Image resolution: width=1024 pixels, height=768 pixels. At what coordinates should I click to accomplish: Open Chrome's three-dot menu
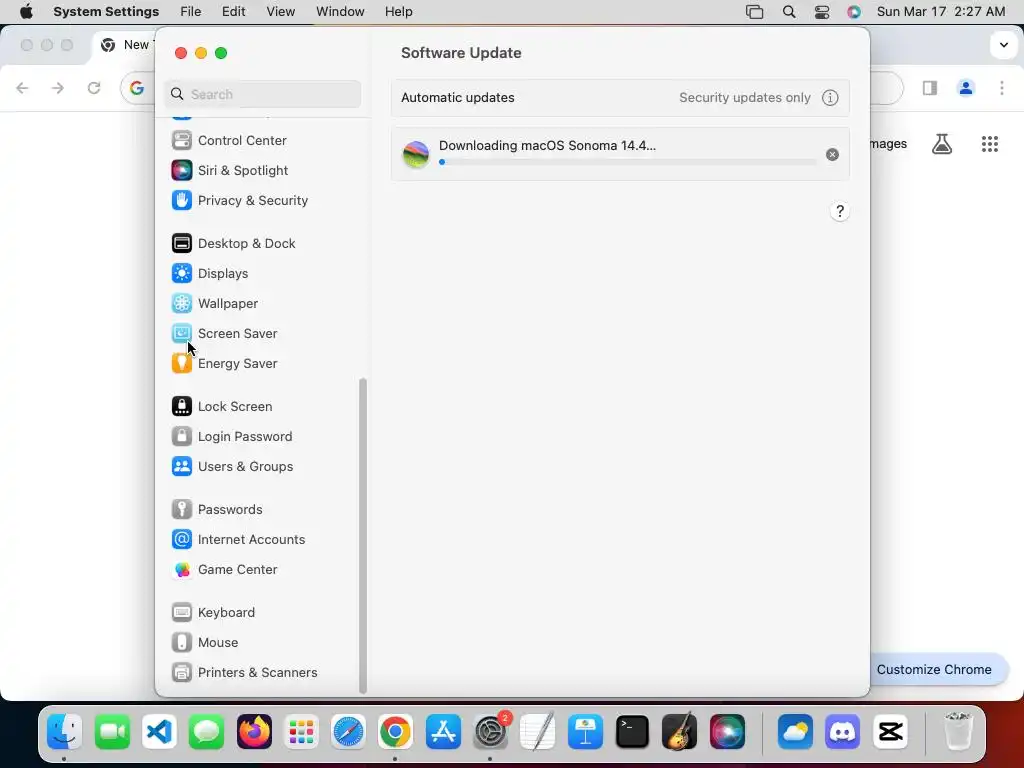click(1002, 88)
